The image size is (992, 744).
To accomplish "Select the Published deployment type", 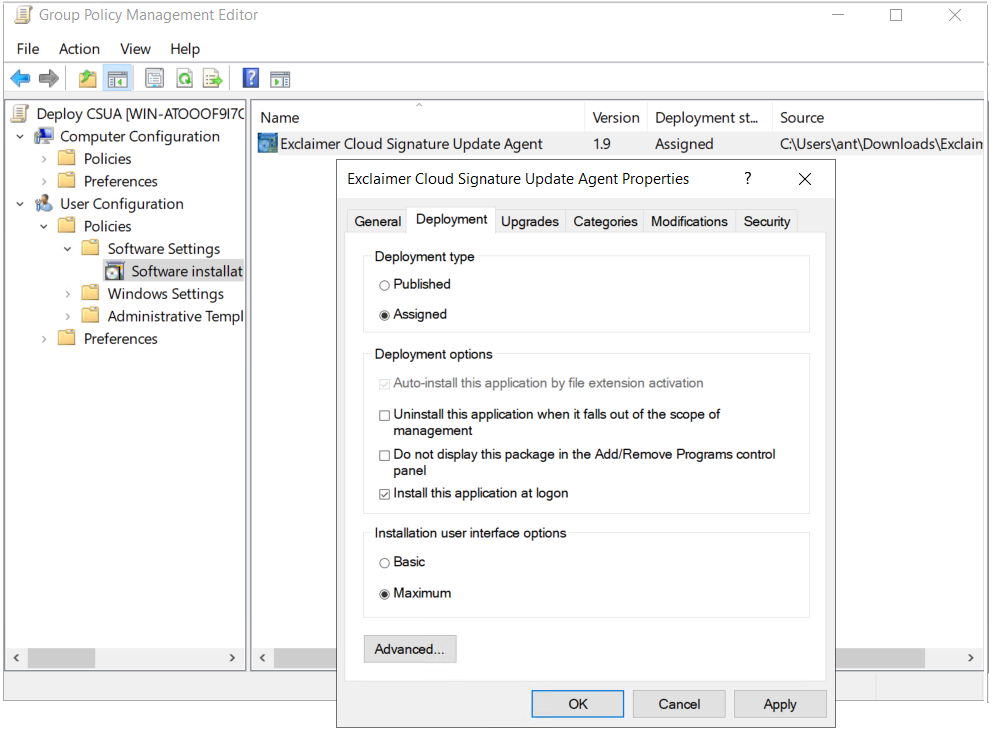I will [x=384, y=285].
